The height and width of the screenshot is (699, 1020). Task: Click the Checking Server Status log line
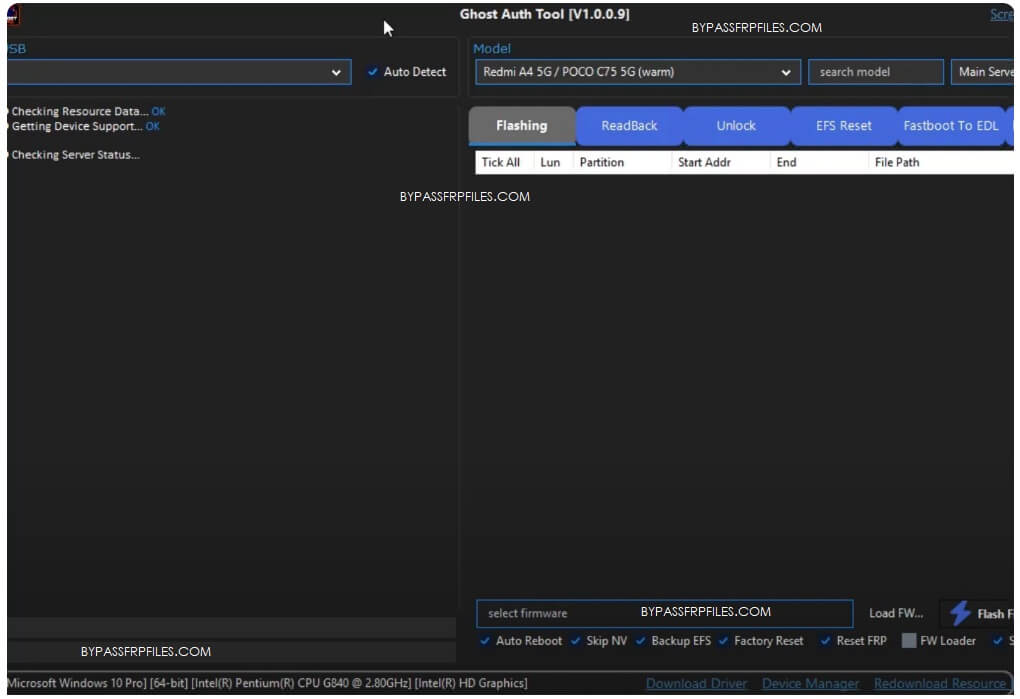pos(75,155)
